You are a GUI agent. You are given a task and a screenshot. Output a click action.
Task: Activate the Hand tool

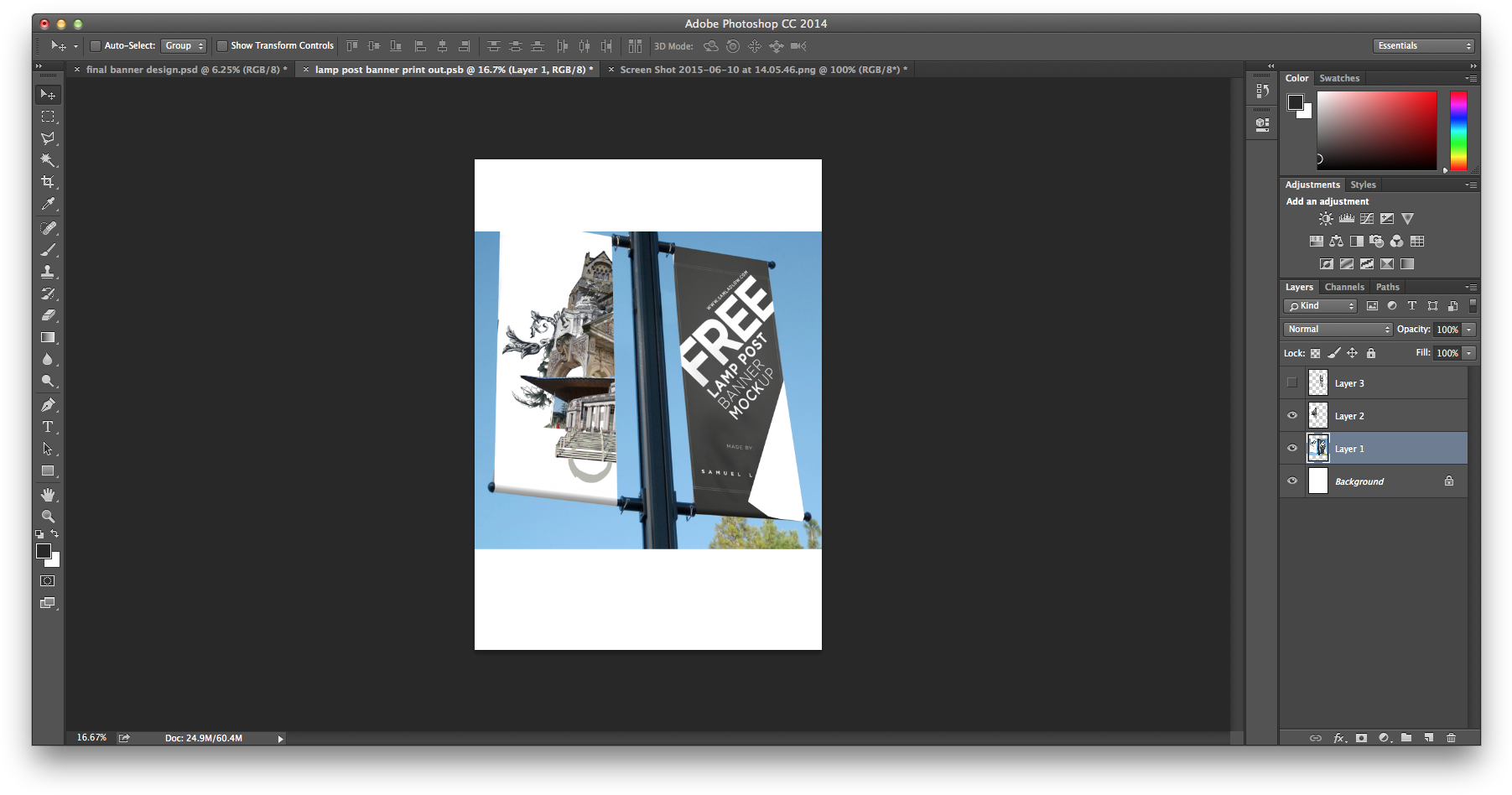click(x=48, y=495)
